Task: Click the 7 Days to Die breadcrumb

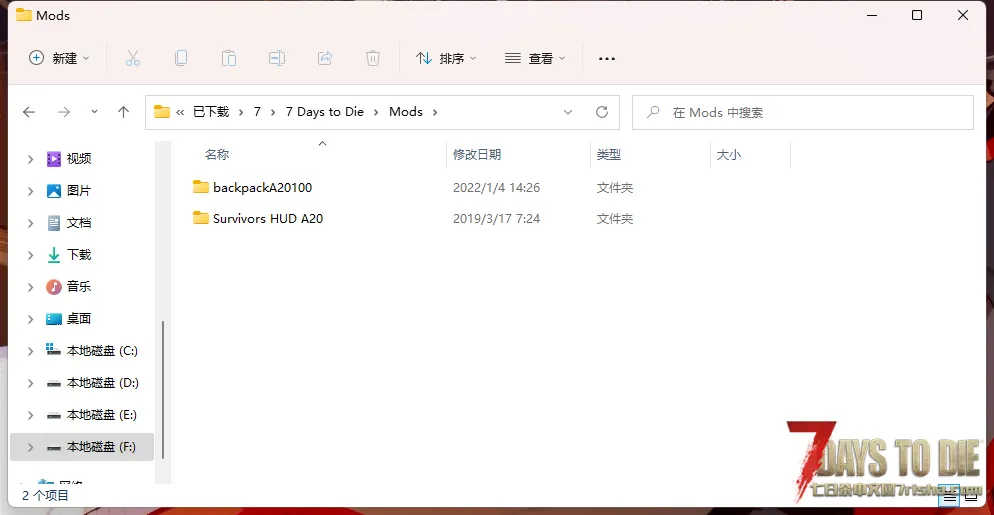Action: coord(324,112)
